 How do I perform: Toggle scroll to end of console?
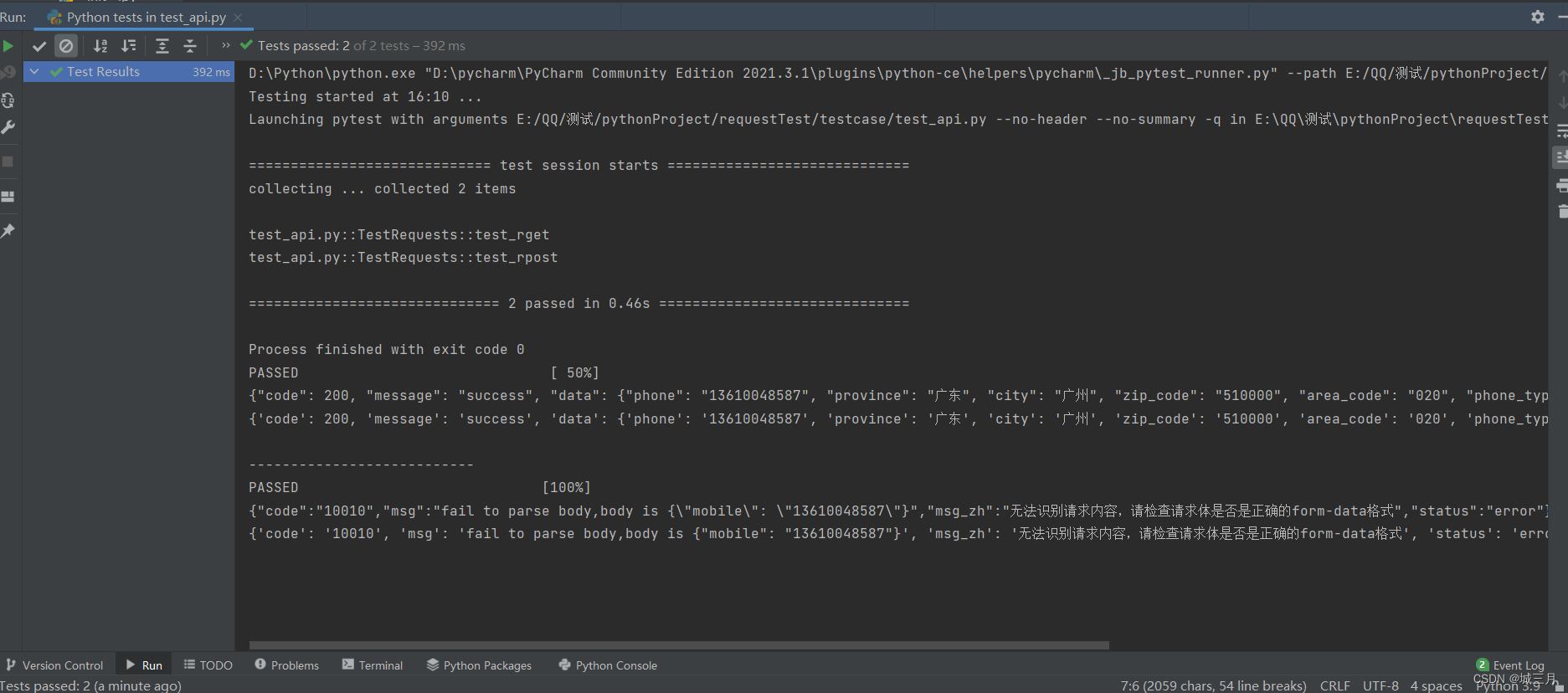pos(1562,157)
